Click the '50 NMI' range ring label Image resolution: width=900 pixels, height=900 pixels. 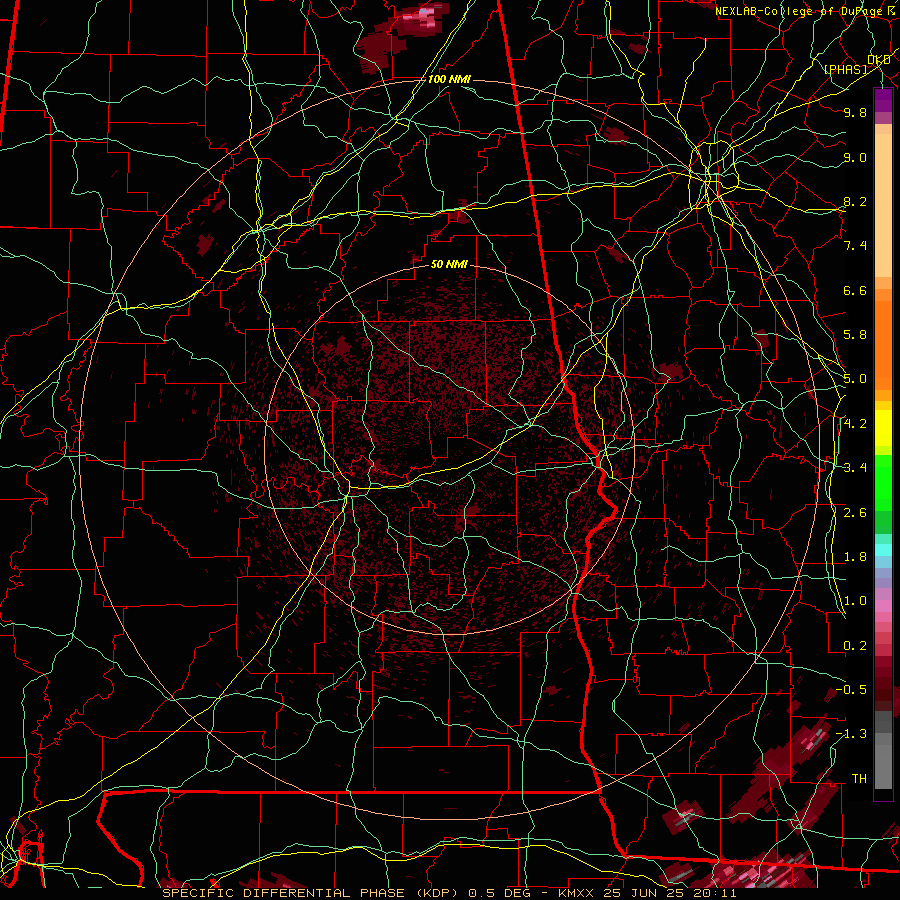(449, 264)
